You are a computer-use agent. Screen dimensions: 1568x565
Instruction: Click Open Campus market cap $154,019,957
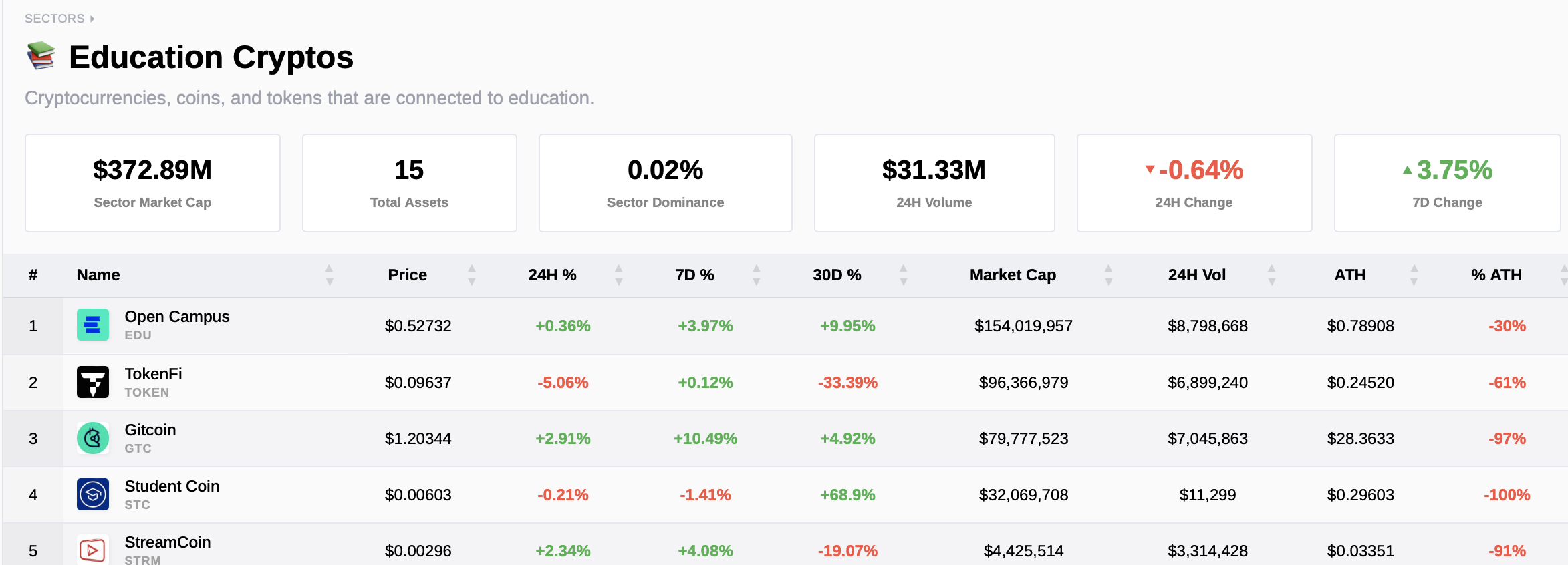[1023, 326]
